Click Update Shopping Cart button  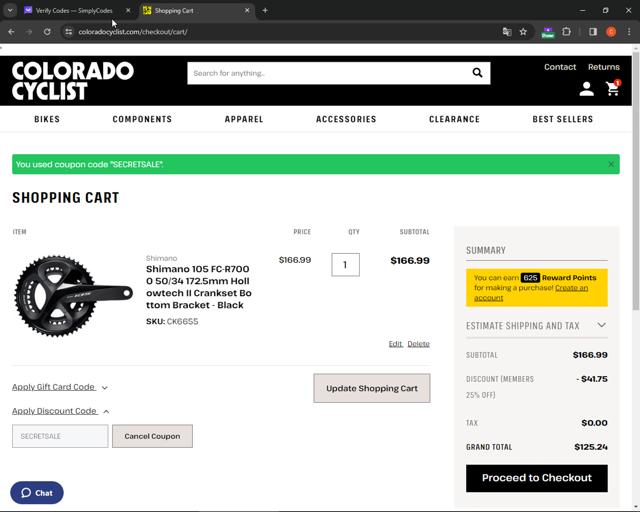pos(372,388)
